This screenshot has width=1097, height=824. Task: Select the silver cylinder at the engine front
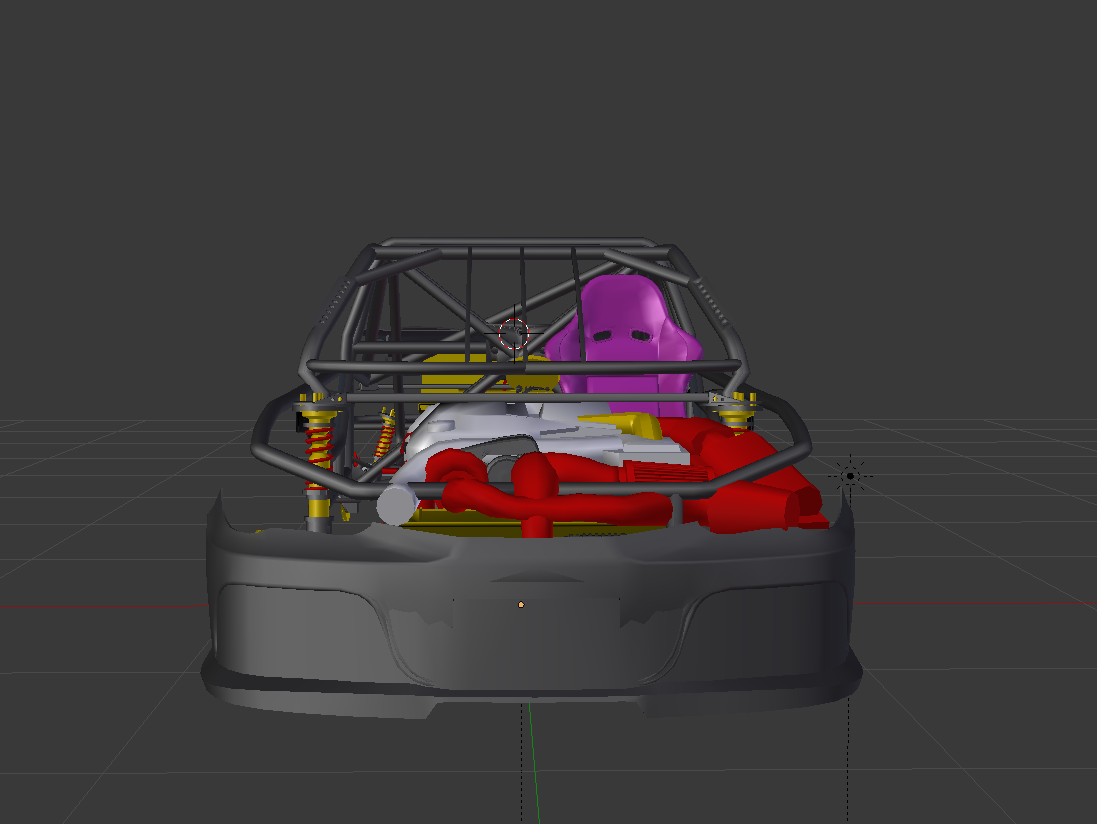click(x=397, y=503)
